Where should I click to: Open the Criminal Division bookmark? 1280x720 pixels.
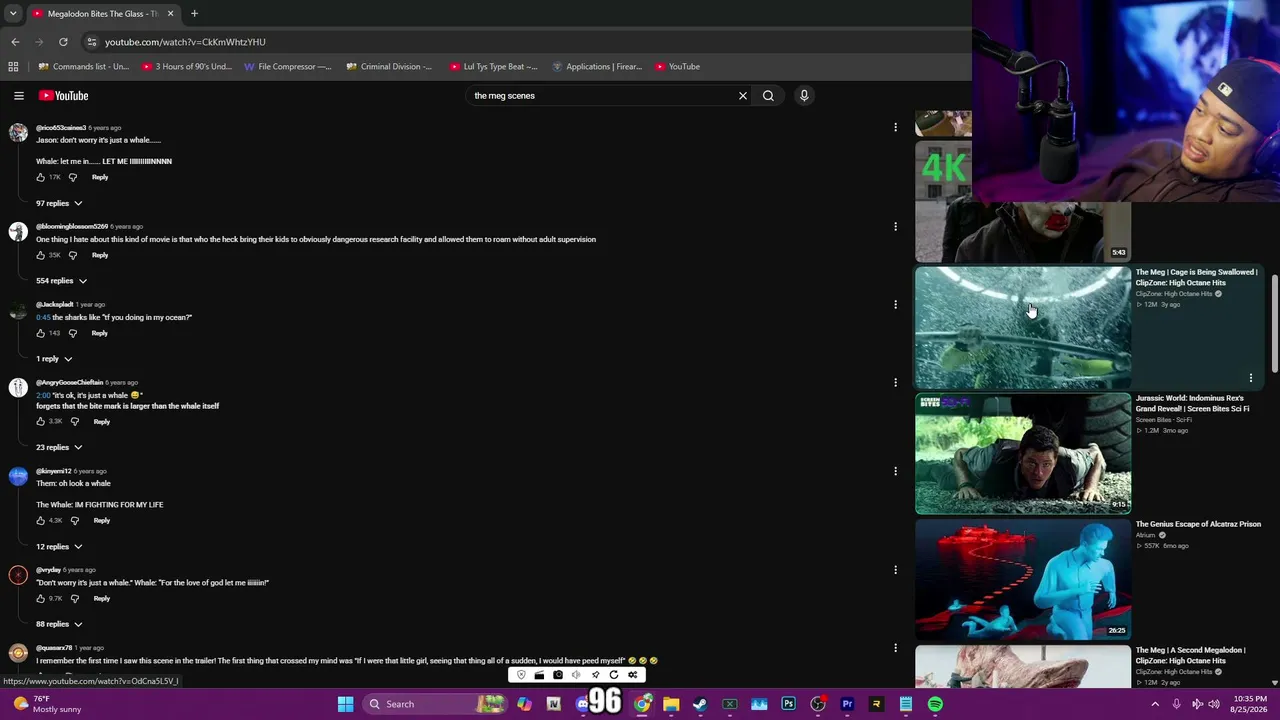coord(389,67)
